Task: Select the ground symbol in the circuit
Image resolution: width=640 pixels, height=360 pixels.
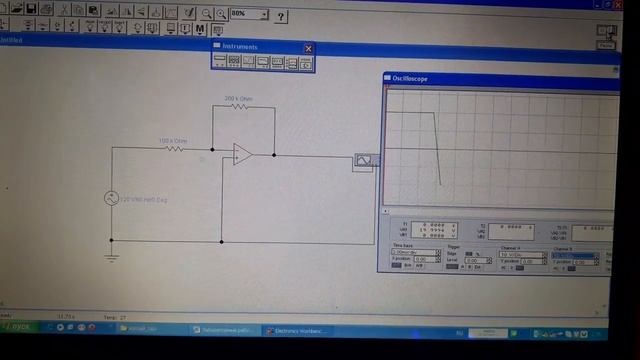Action: pos(111,258)
